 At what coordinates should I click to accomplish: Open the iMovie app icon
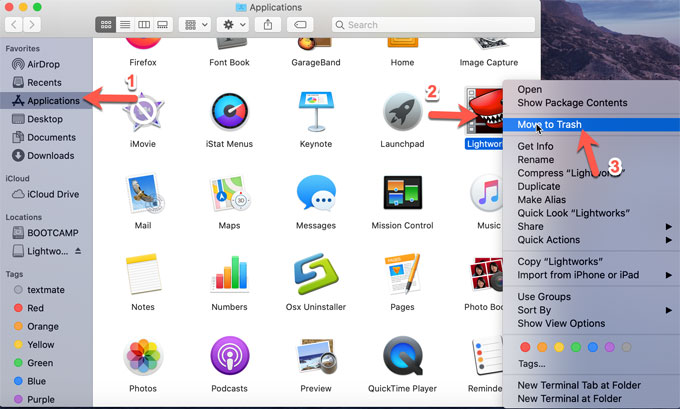pyautogui.click(x=143, y=112)
